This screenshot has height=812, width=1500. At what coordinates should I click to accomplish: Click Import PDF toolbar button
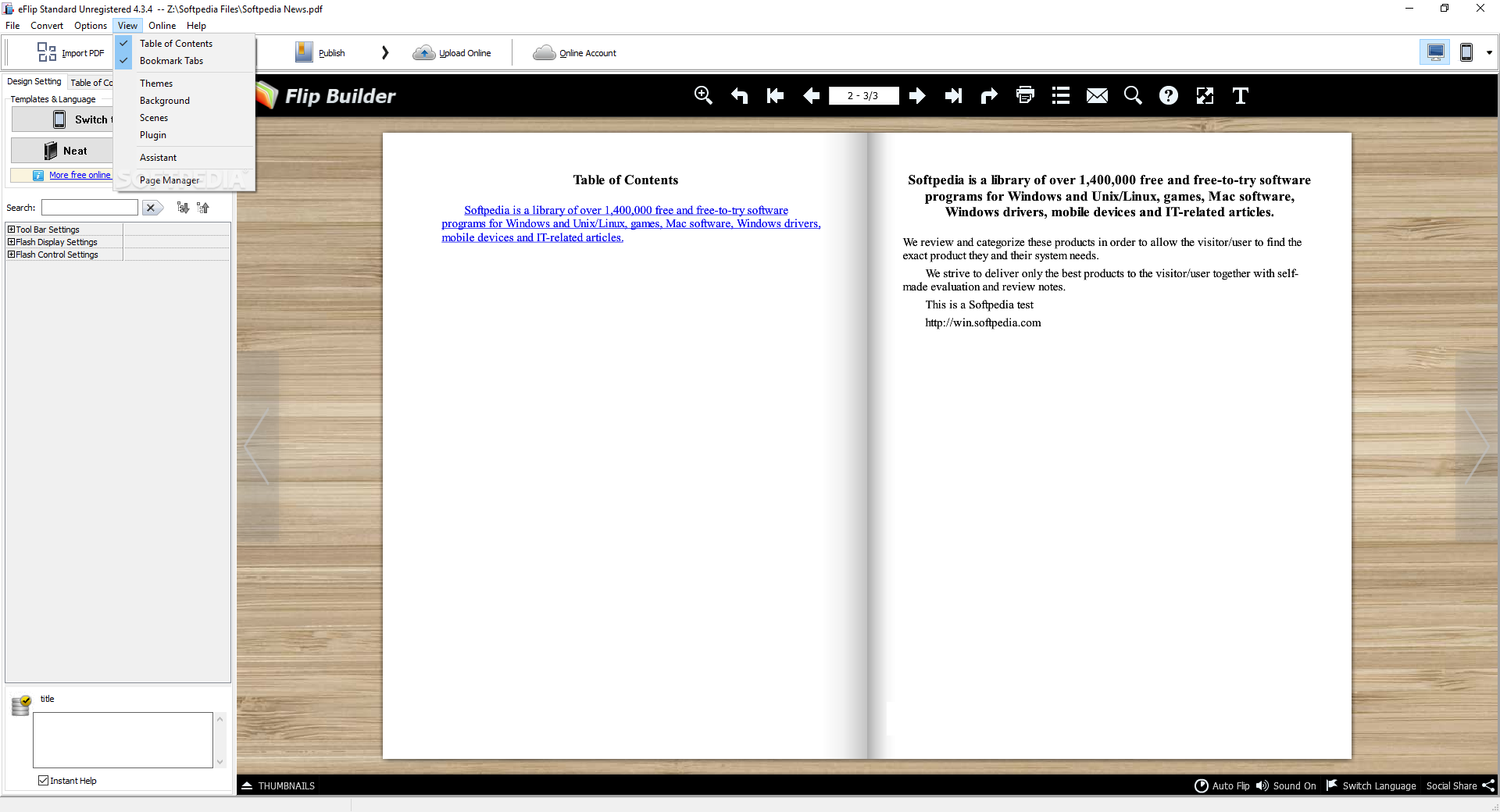70,53
